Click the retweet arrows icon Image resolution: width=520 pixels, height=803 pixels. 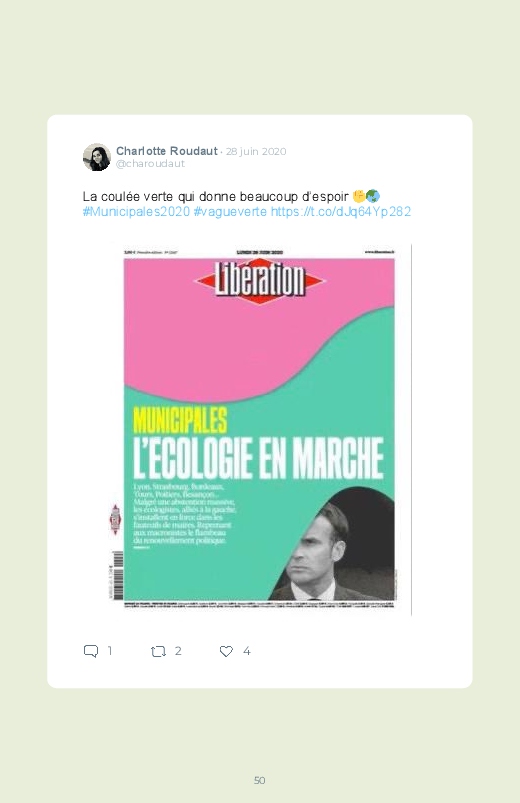(158, 651)
